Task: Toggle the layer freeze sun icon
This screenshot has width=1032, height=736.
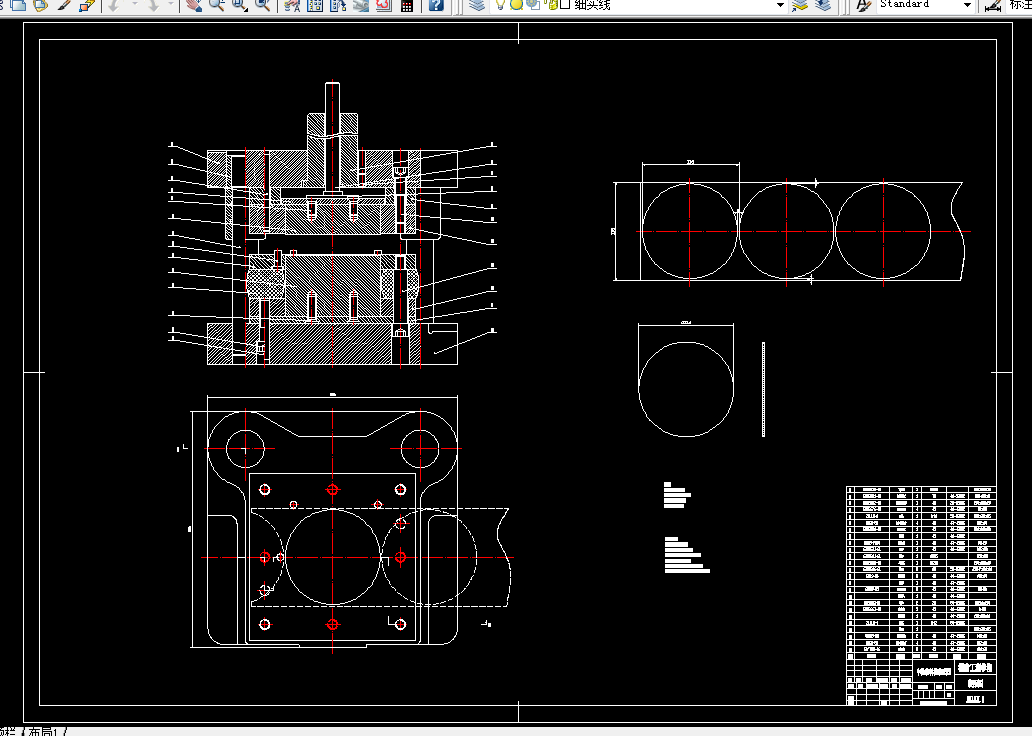Action: (x=517, y=5)
